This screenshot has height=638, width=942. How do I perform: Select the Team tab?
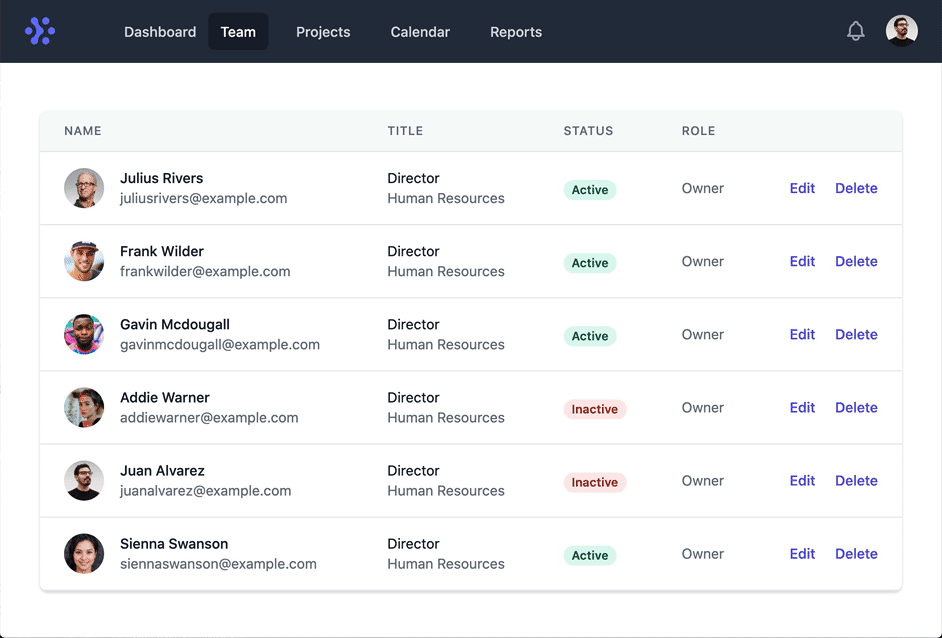[238, 32]
